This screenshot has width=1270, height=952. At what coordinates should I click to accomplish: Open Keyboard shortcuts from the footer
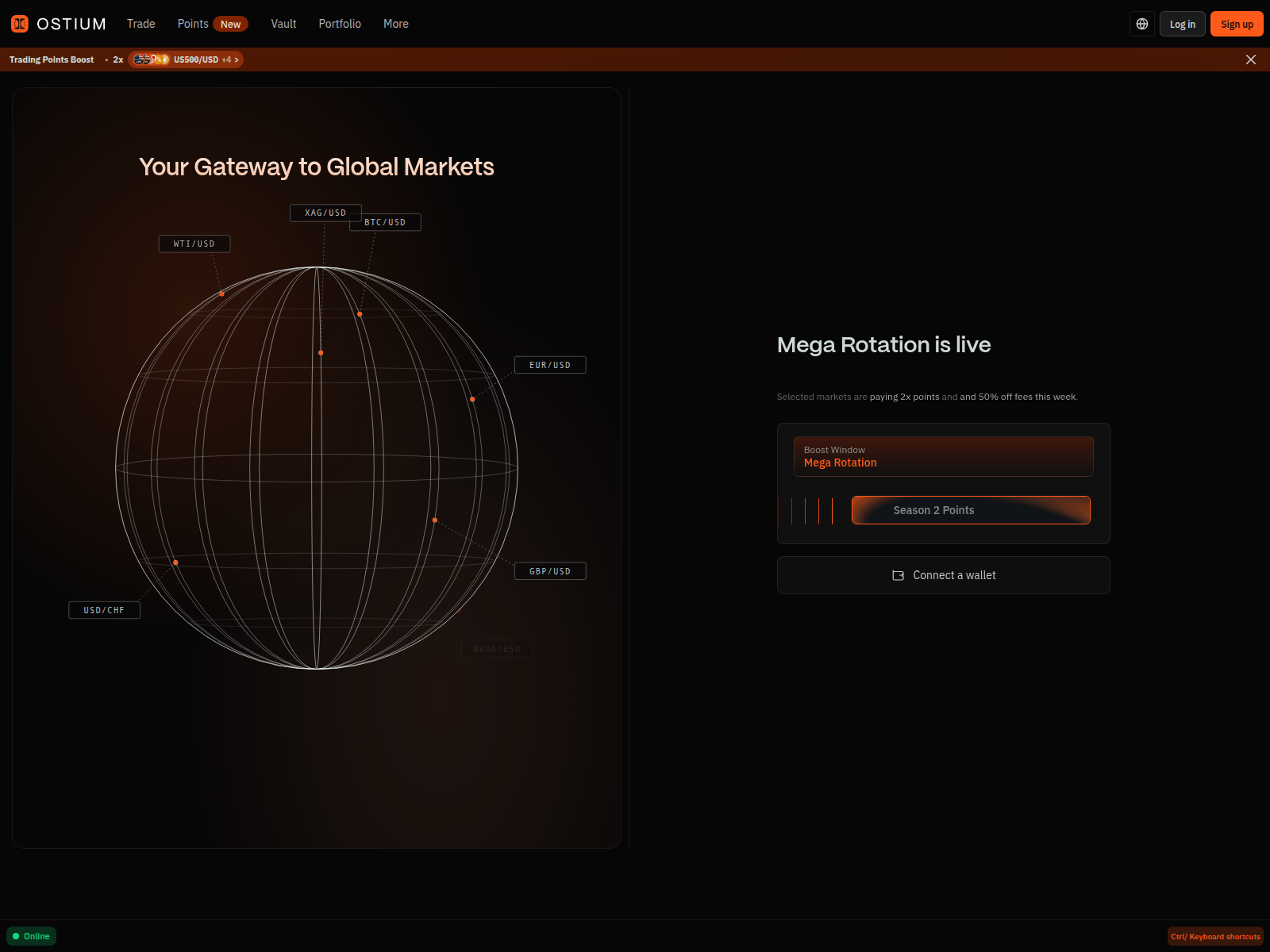pos(1215,936)
